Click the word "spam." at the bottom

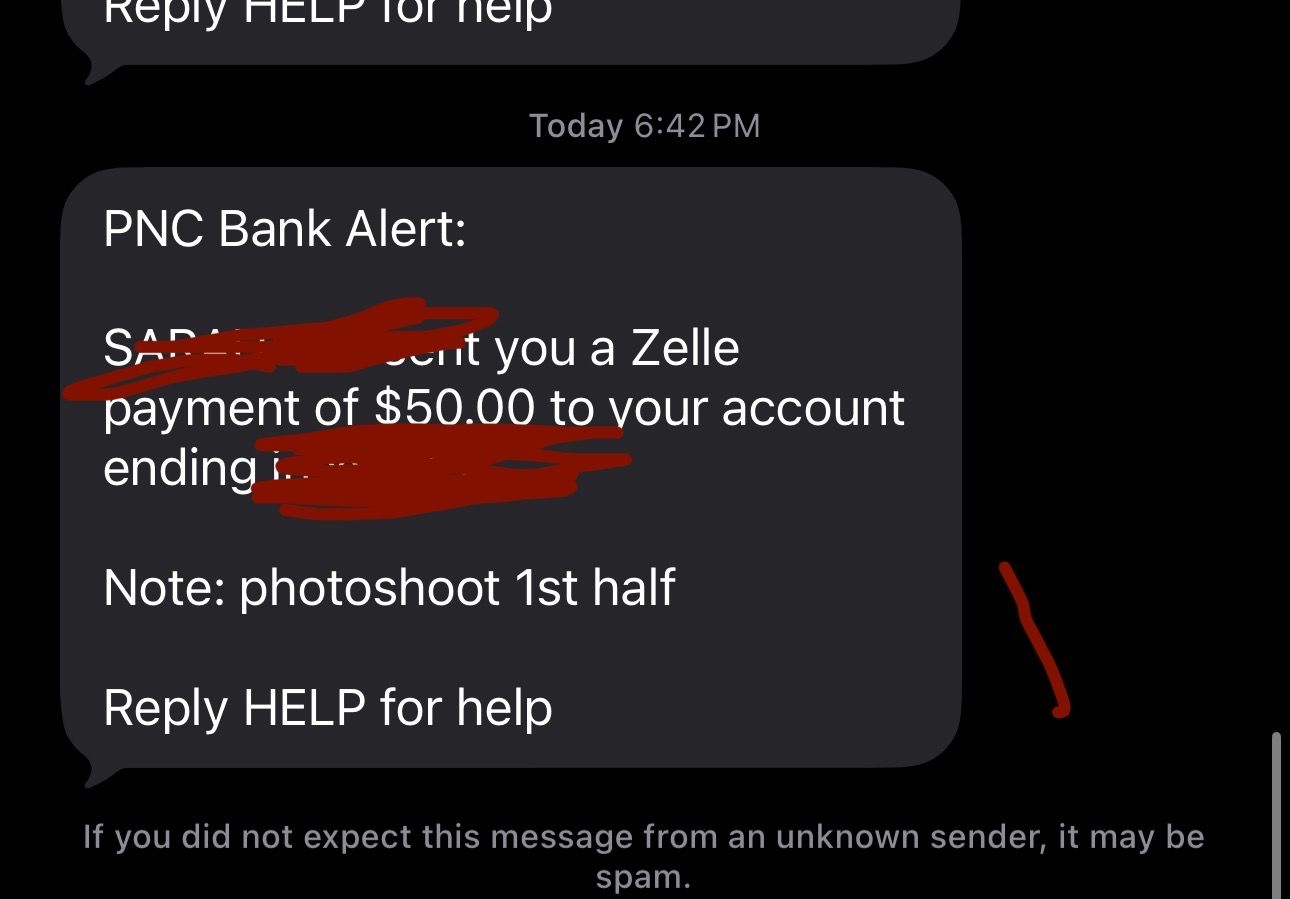tap(644, 878)
